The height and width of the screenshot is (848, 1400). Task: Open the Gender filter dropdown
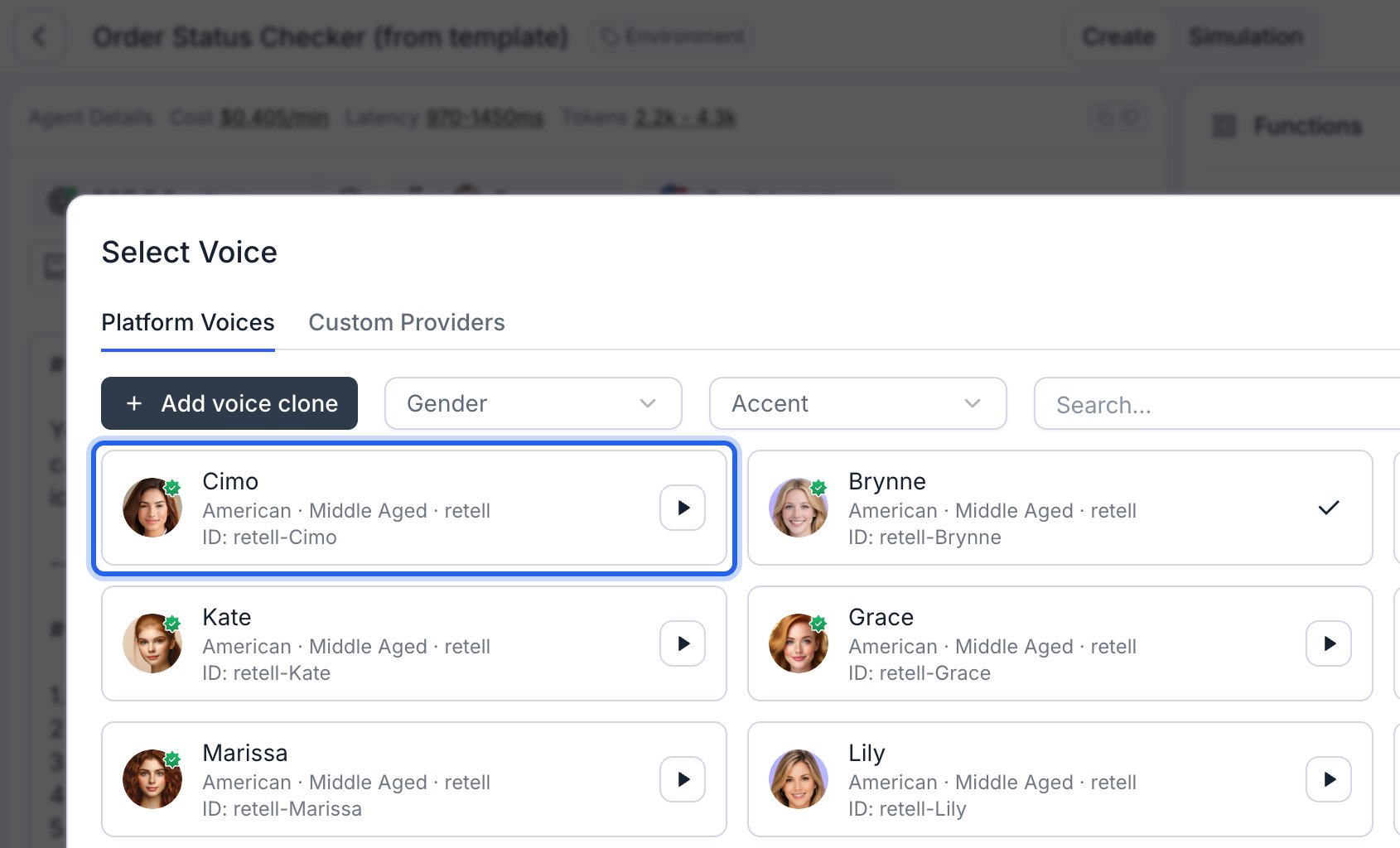(x=533, y=403)
